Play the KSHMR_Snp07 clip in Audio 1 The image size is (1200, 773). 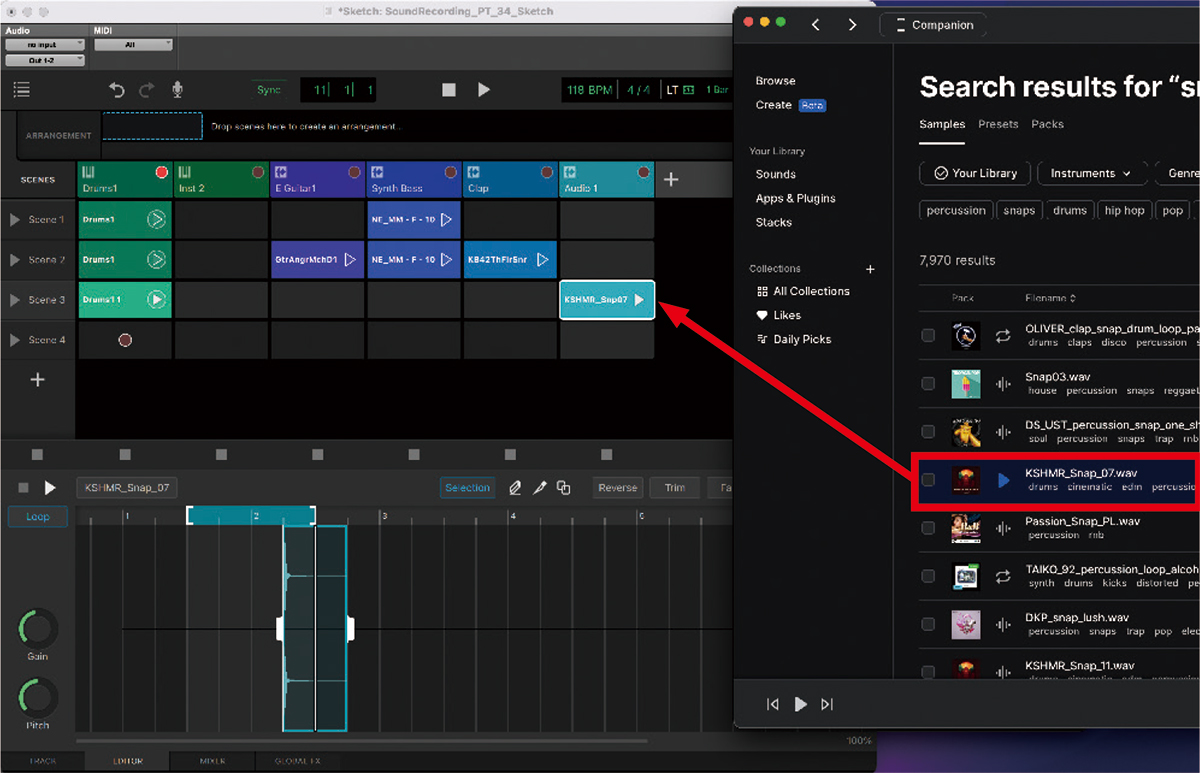tap(639, 299)
